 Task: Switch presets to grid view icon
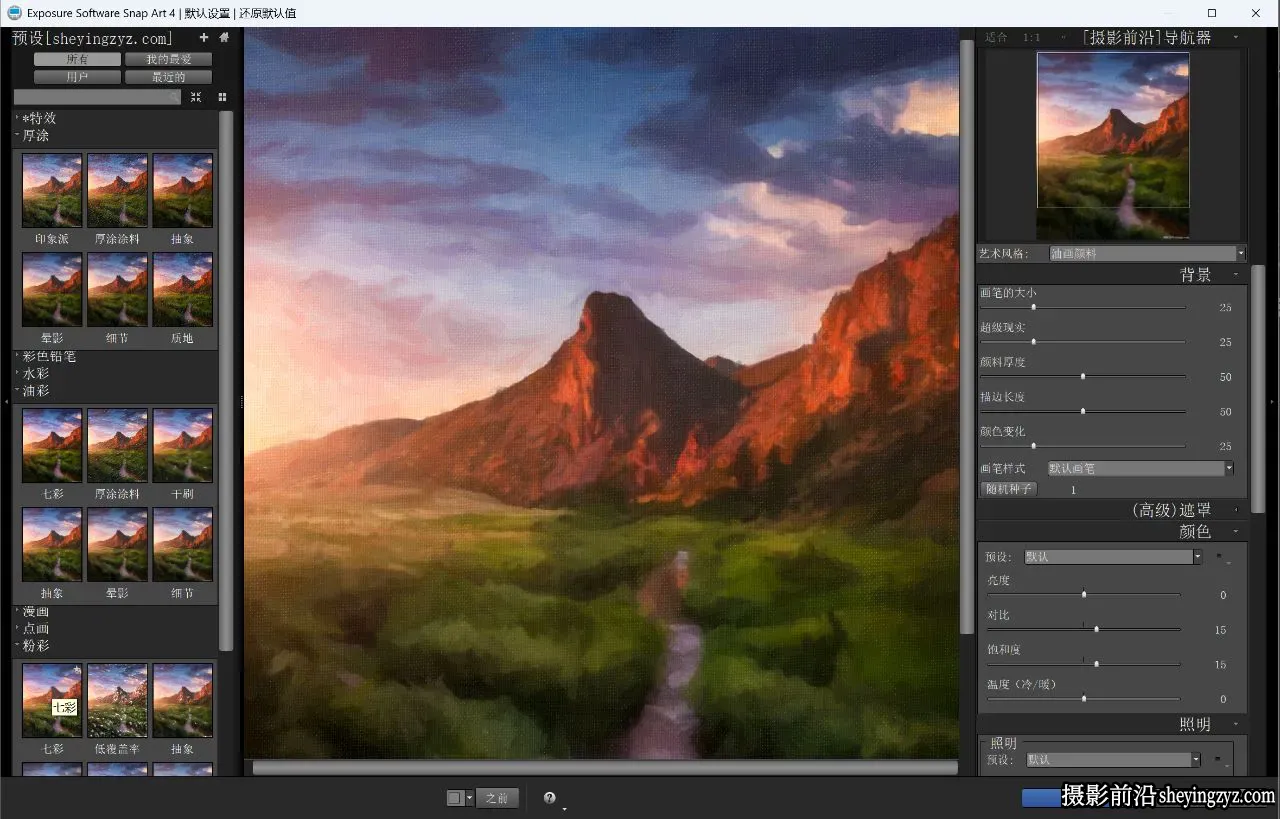click(x=222, y=97)
